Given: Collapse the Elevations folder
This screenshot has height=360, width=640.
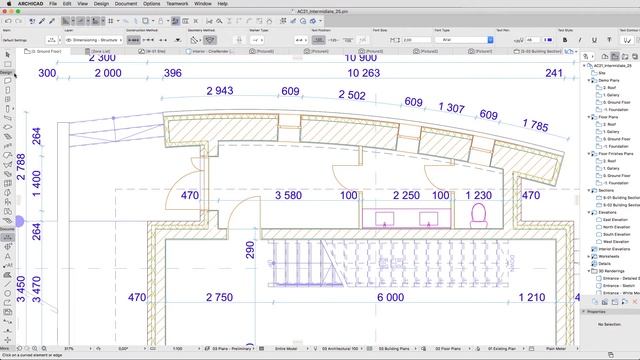Looking at the screenshot, I should tap(589, 213).
